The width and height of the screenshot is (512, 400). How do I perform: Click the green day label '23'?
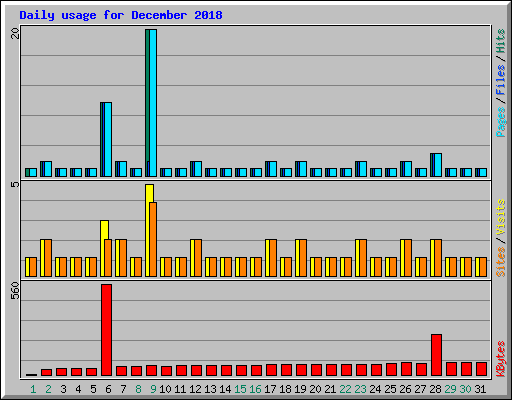(x=360, y=389)
